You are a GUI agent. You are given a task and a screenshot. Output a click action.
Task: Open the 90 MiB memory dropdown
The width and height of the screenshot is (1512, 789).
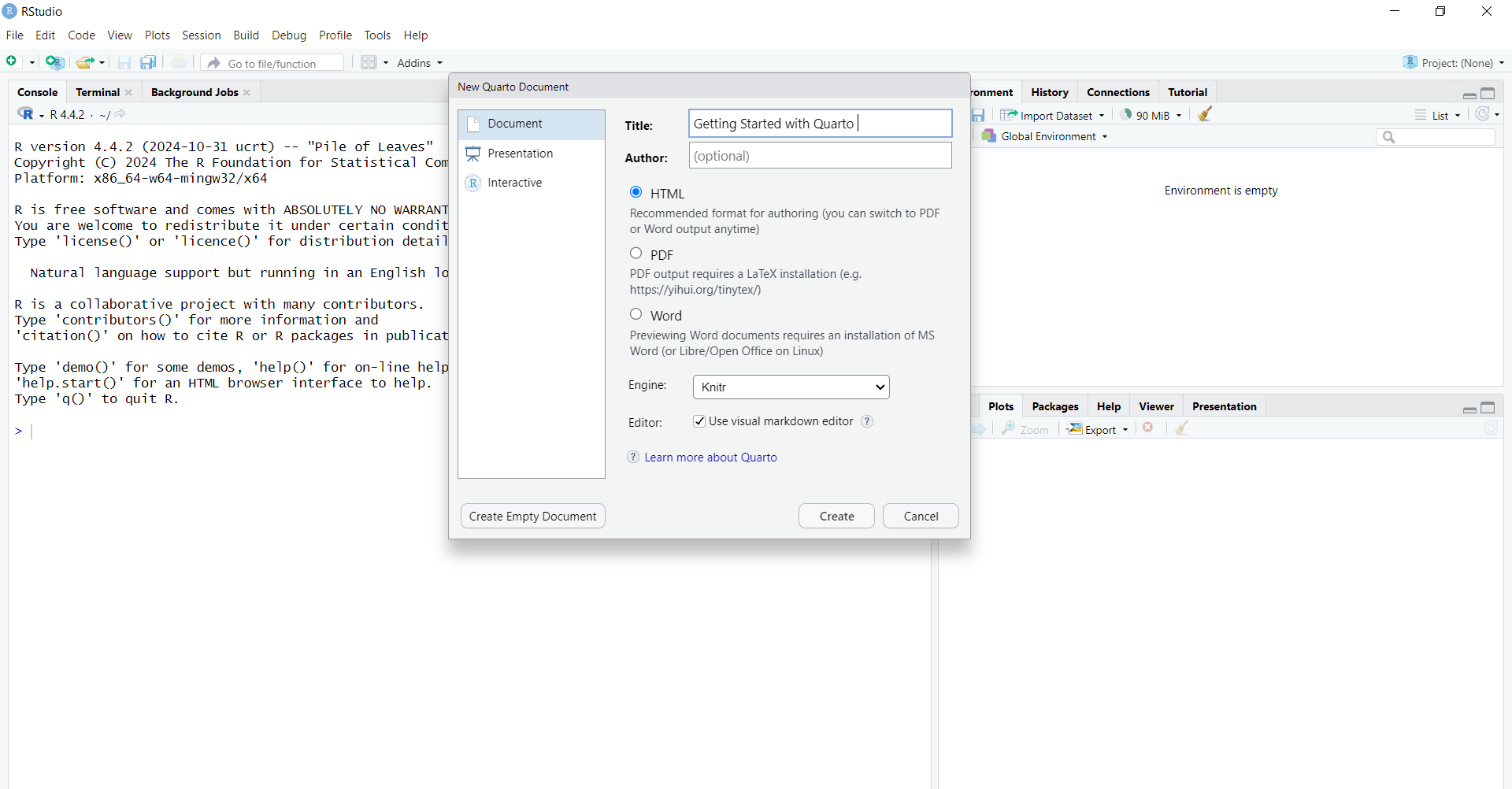pos(1152,115)
